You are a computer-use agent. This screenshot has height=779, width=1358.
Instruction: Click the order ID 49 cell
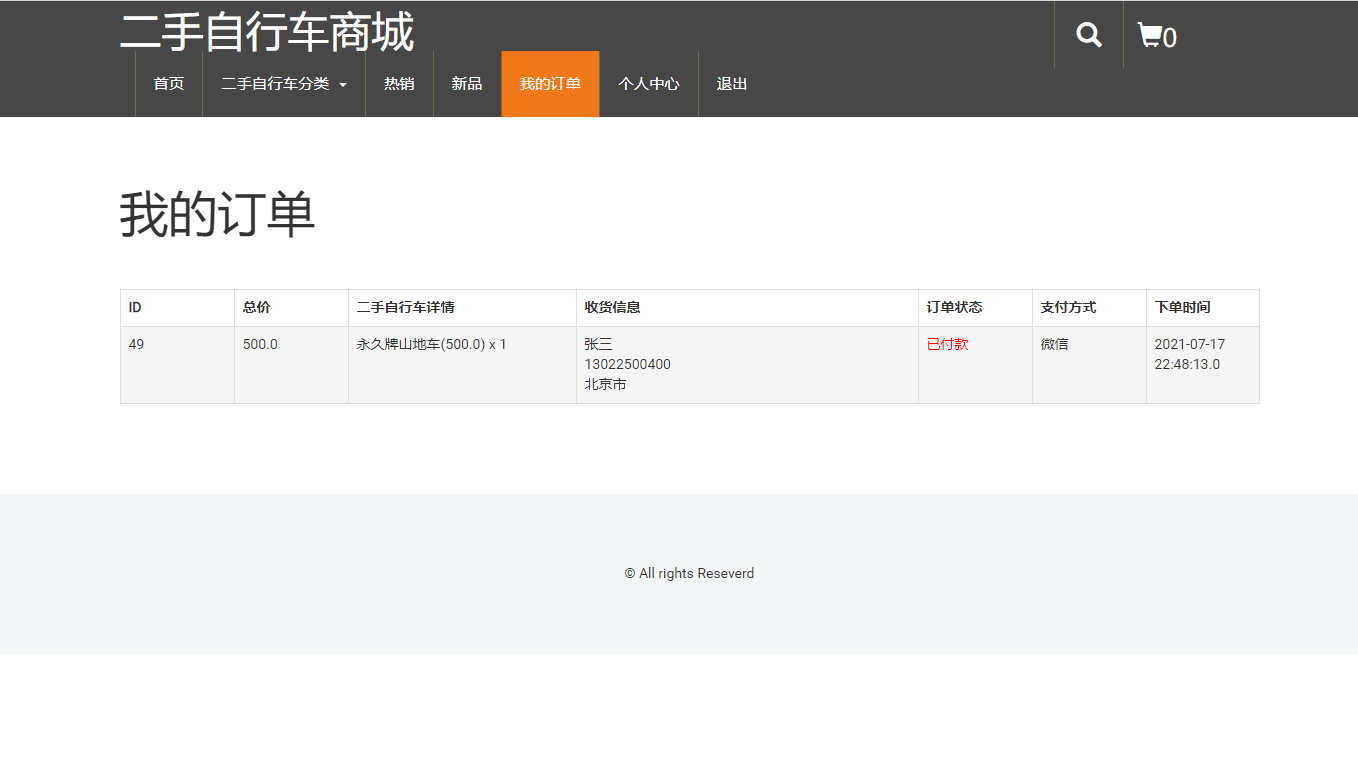pos(135,343)
